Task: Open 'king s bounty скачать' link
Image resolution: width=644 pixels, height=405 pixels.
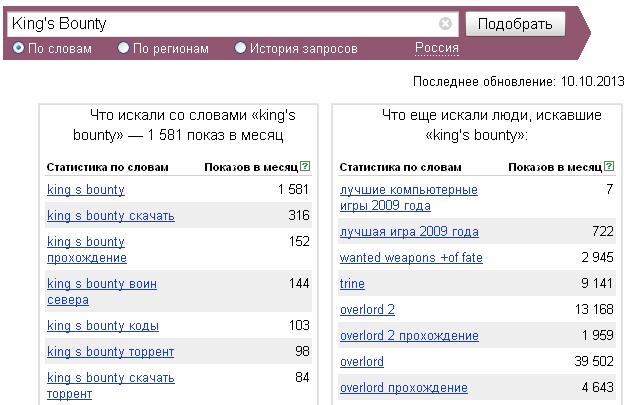Action: pyautogui.click(x=111, y=216)
